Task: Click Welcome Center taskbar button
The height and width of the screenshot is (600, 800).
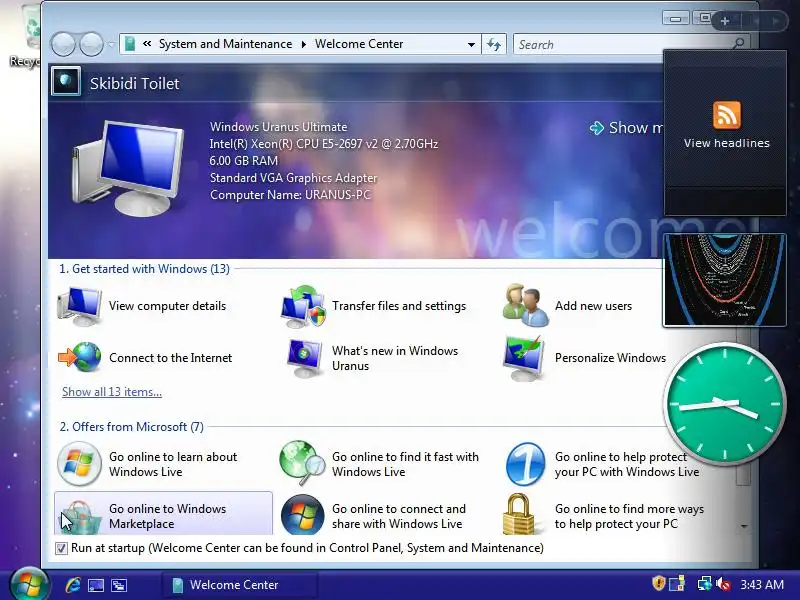Action: [x=239, y=585]
